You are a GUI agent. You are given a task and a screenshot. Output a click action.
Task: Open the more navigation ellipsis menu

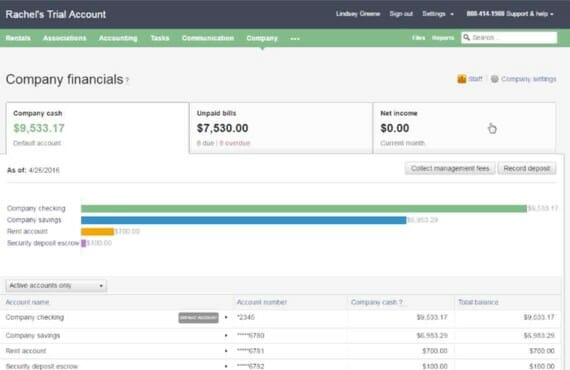[x=295, y=39]
